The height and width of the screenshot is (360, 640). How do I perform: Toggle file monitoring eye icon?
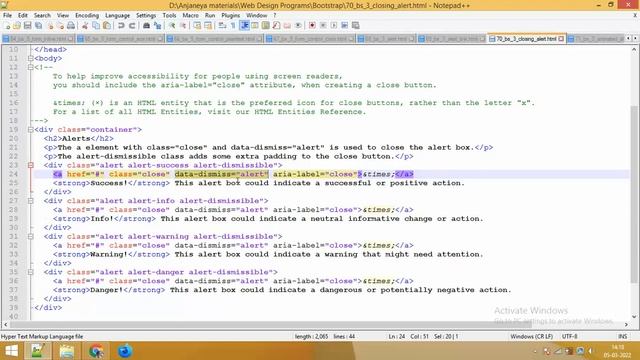click(298, 26)
